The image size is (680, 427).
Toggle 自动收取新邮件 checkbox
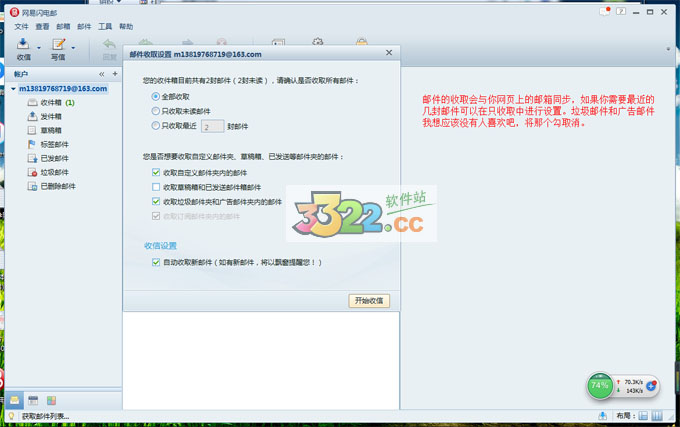tap(155, 262)
